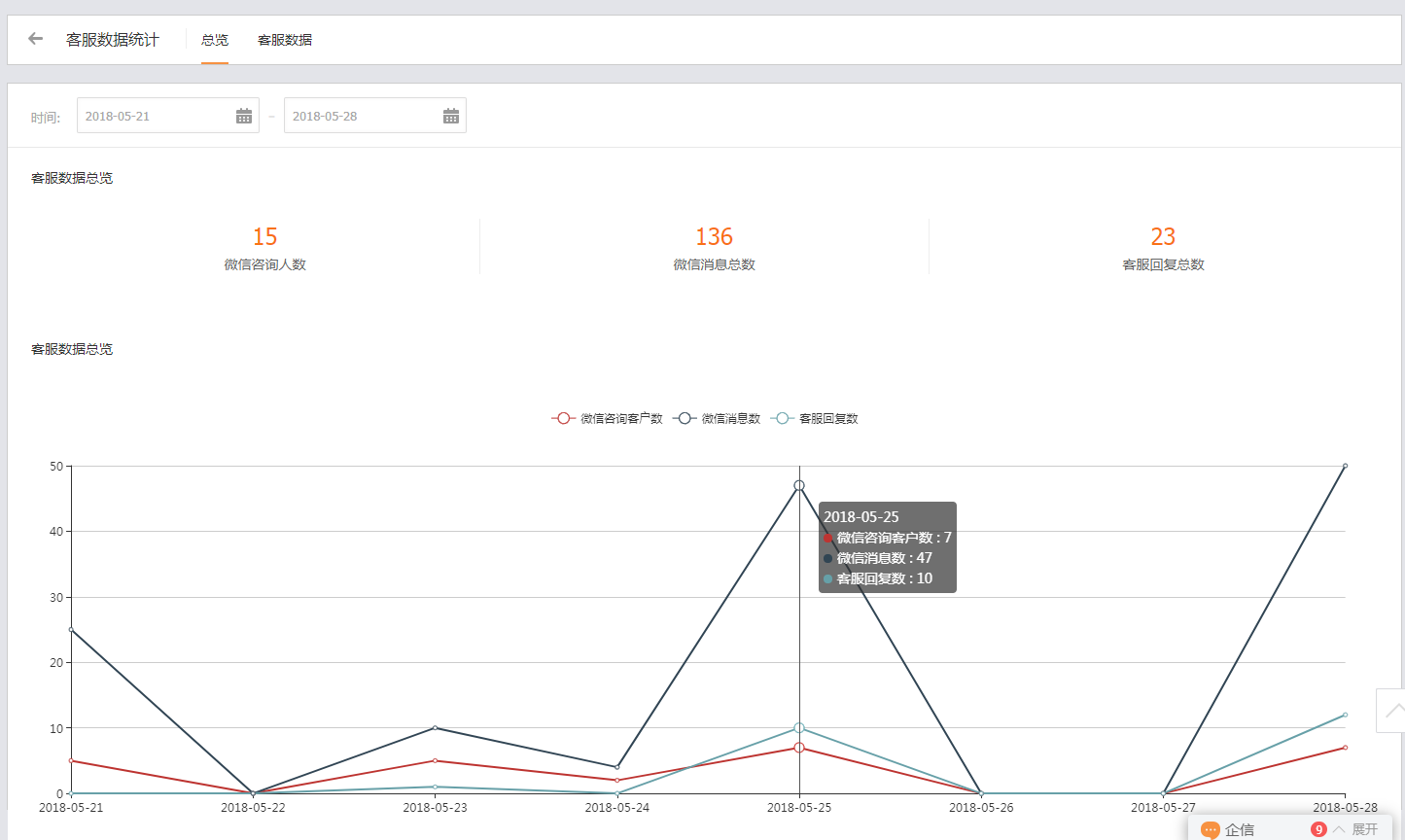The height and width of the screenshot is (840, 1405).
Task: Open calendar icon for start date
Action: point(244,116)
